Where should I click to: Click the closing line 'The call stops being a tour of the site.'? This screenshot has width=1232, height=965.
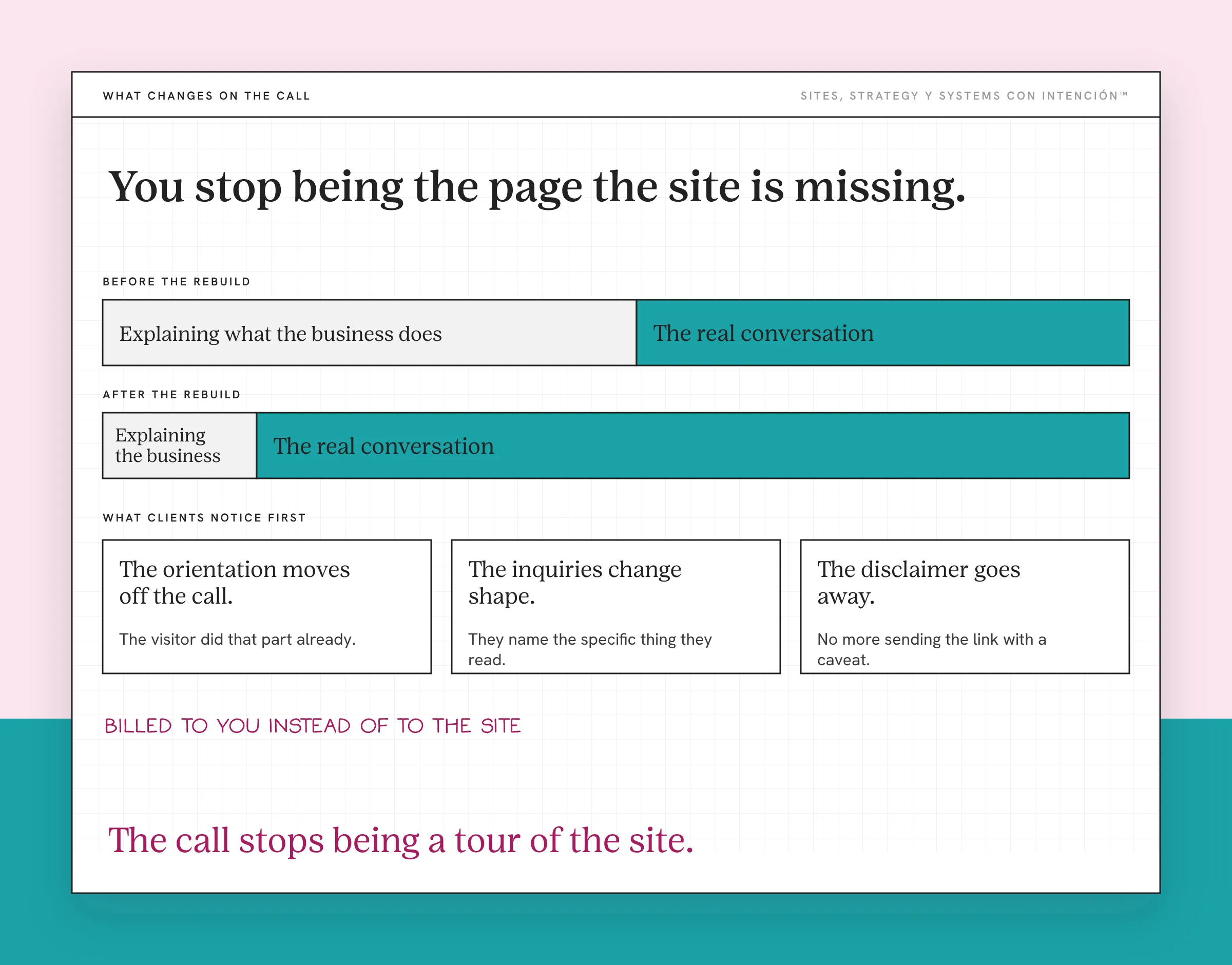(400, 841)
